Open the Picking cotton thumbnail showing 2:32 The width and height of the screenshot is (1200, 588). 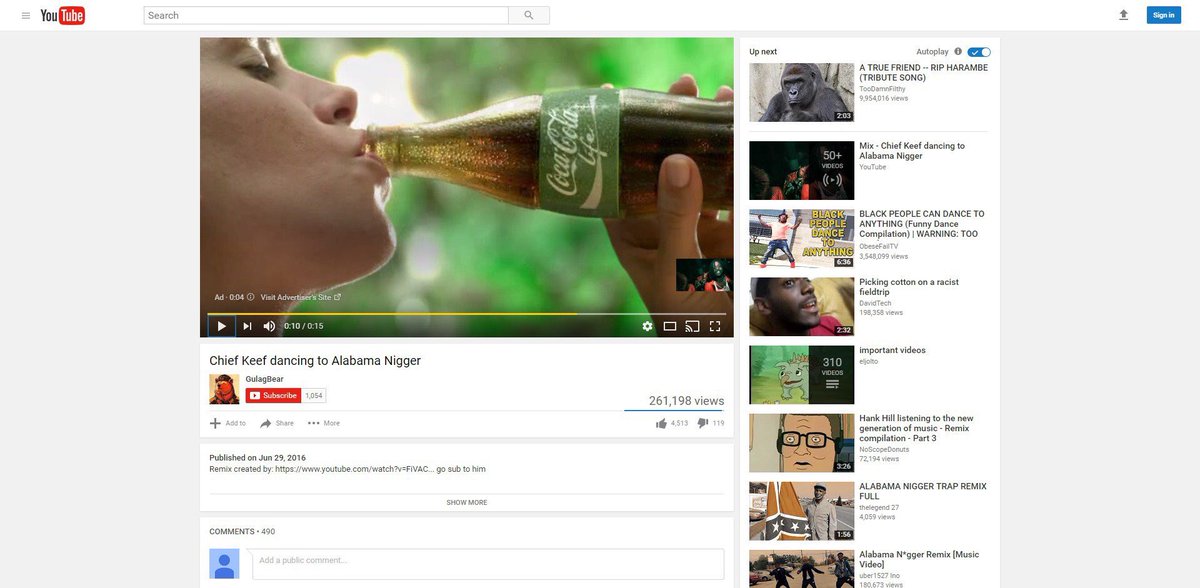click(x=802, y=307)
